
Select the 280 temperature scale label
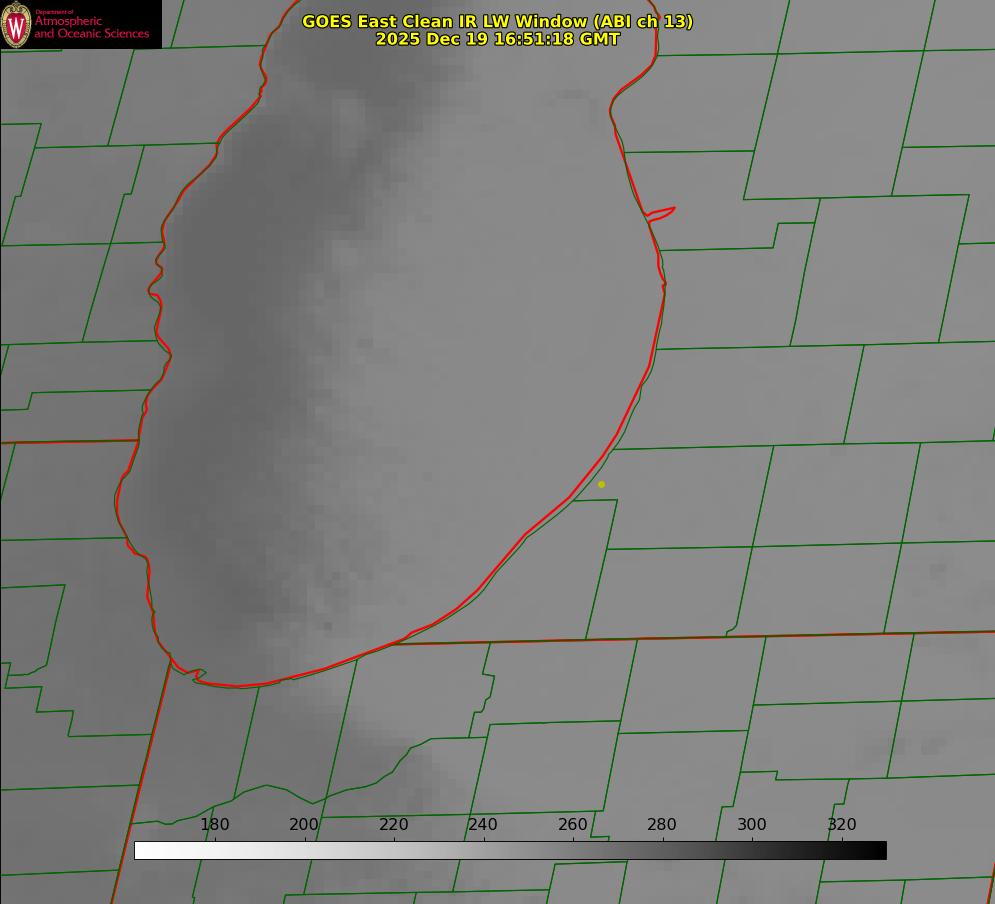pyautogui.click(x=662, y=824)
